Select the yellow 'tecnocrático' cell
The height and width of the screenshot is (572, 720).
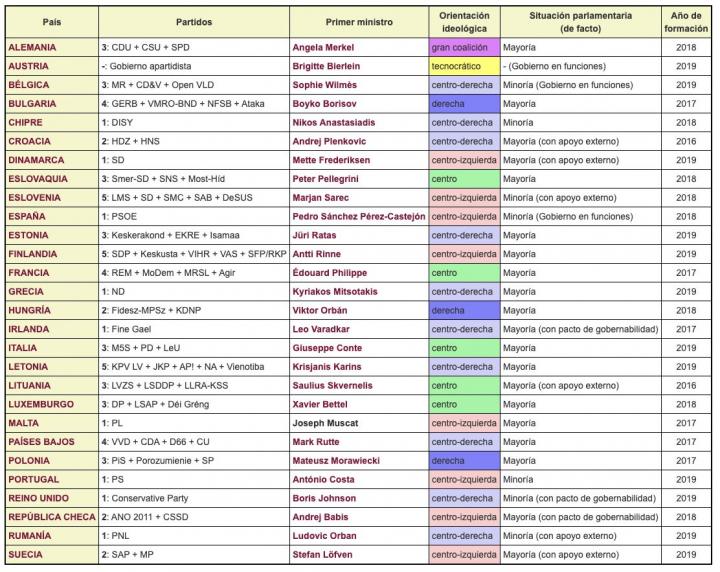tap(463, 66)
